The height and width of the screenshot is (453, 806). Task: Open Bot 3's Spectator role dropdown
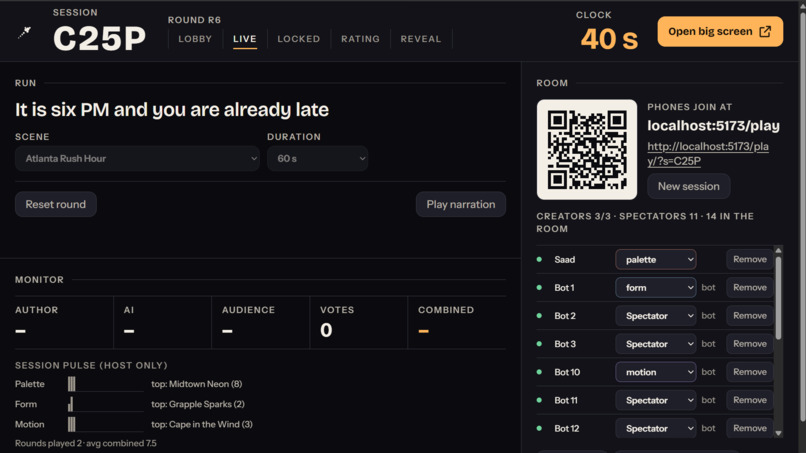click(x=656, y=343)
